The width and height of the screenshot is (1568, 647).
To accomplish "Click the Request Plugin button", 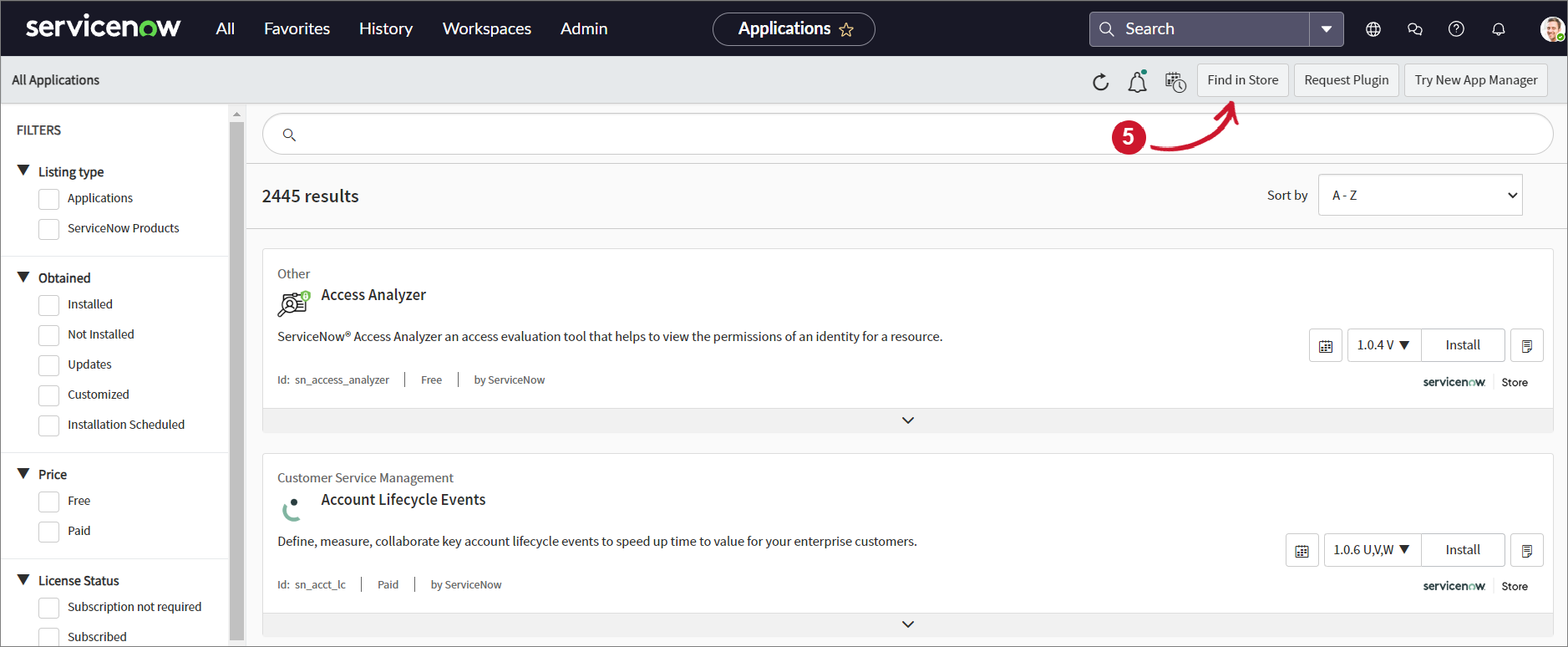I will click(x=1347, y=80).
